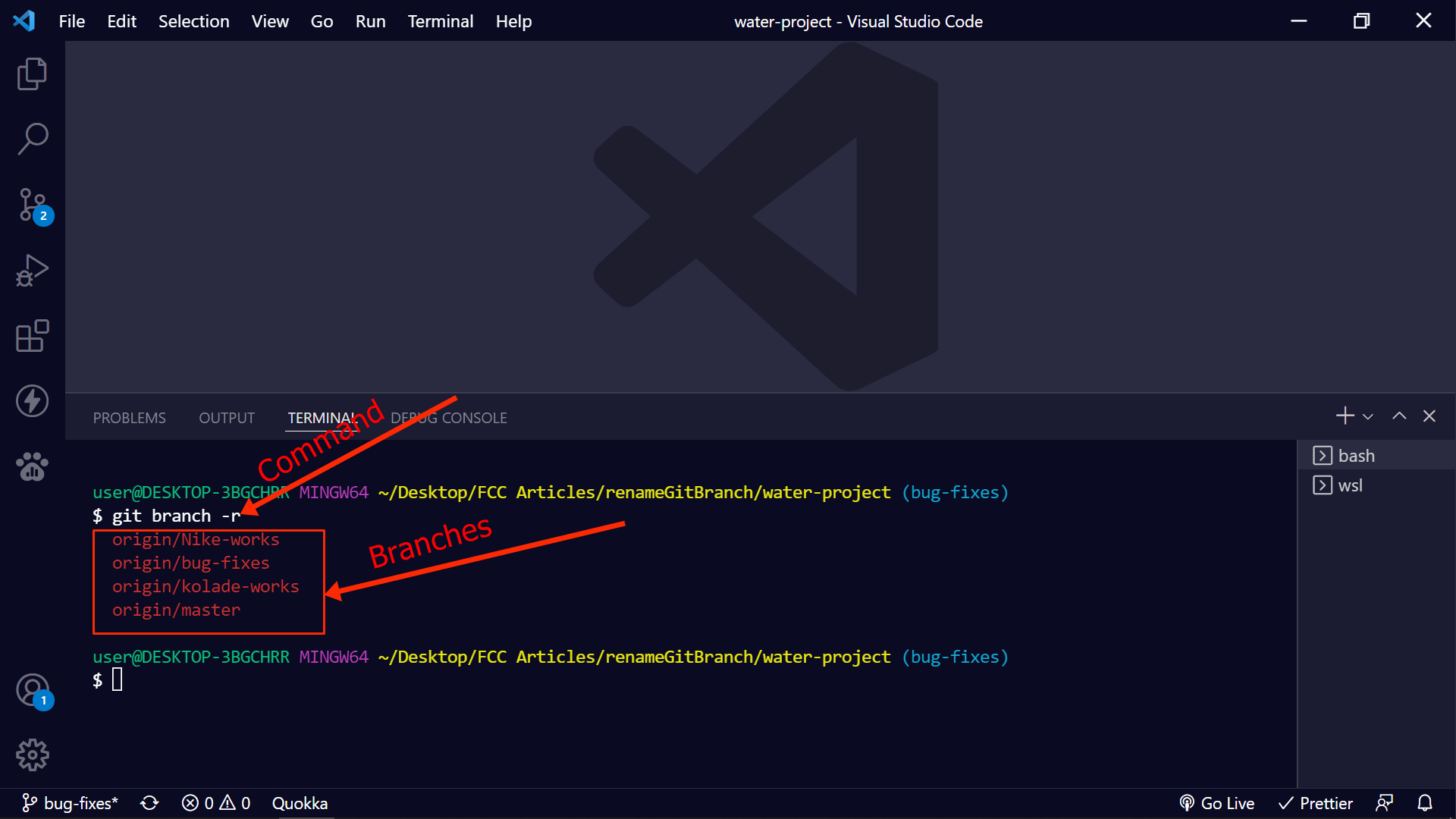Click the bug-fixes* branch indicator
Image resolution: width=1456 pixels, height=819 pixels.
click(x=70, y=803)
